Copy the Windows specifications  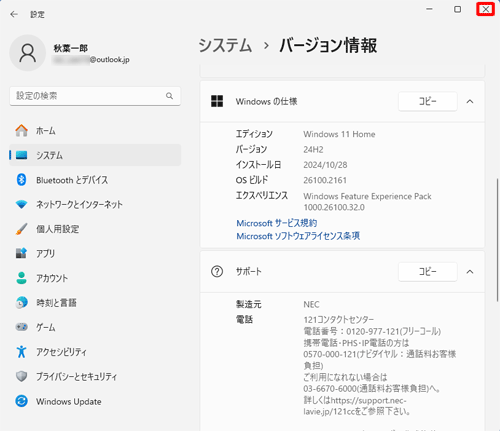(428, 101)
